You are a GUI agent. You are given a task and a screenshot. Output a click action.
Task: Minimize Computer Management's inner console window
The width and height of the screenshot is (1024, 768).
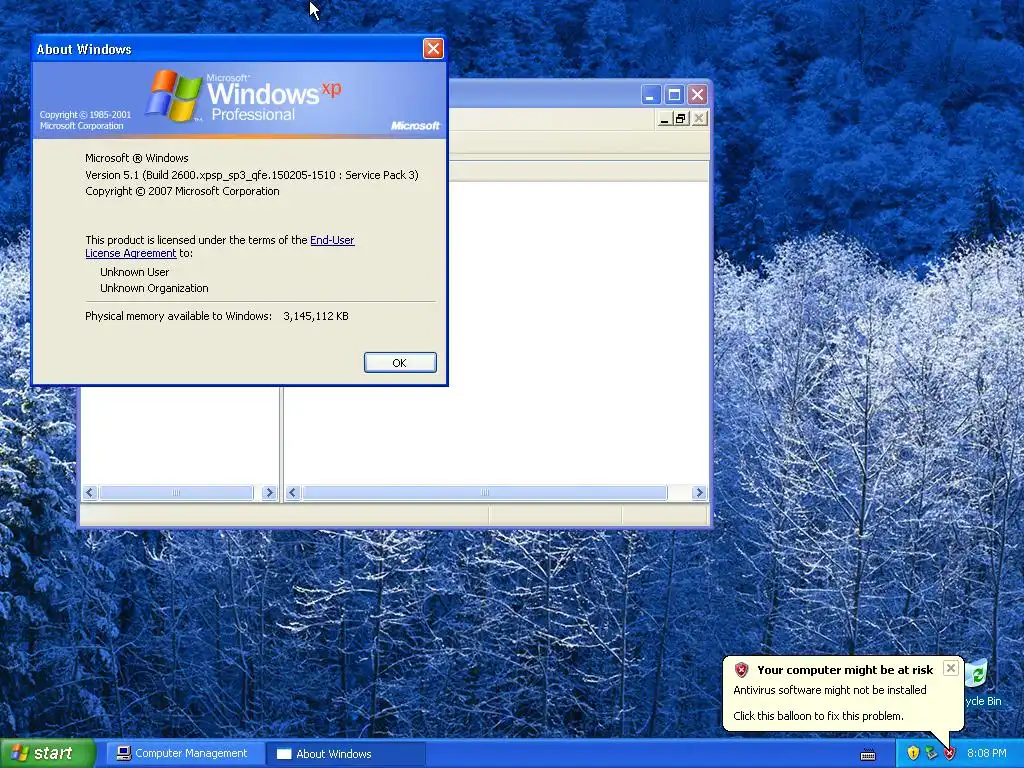[x=664, y=119]
